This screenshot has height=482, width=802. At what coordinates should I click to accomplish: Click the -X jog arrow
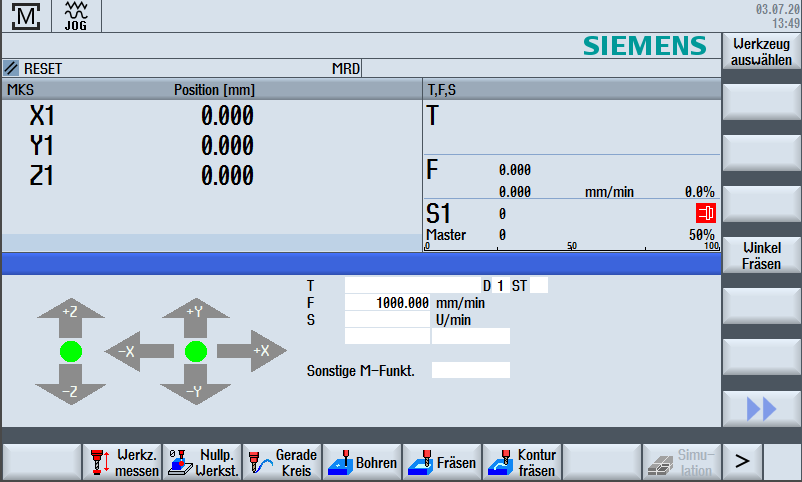point(139,351)
